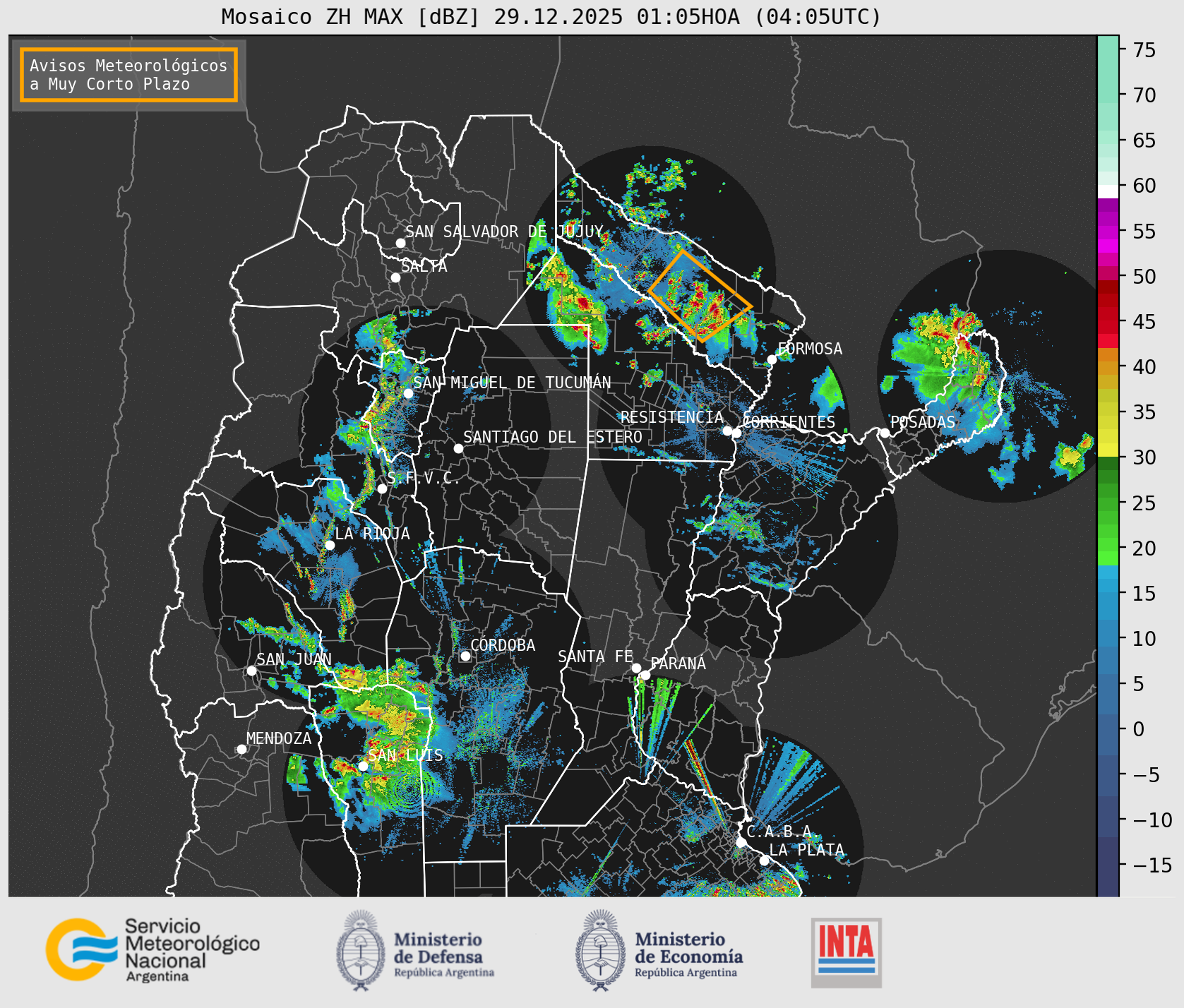Image resolution: width=1184 pixels, height=1008 pixels.
Task: Click the FORMOSA city label
Action: (810, 349)
